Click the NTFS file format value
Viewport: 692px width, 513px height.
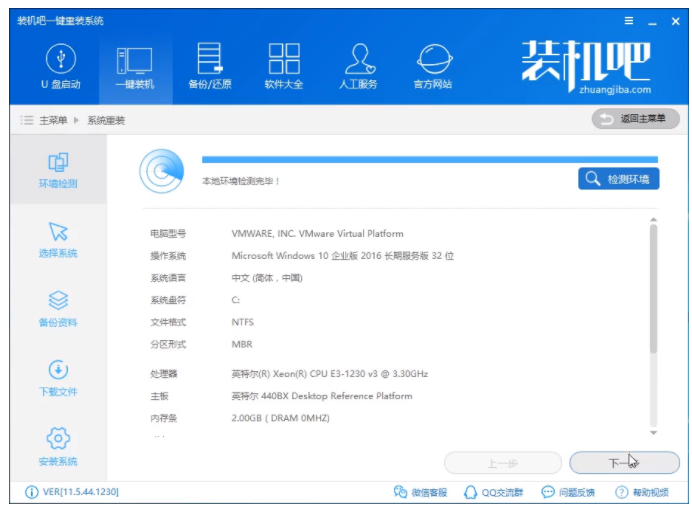(242, 322)
